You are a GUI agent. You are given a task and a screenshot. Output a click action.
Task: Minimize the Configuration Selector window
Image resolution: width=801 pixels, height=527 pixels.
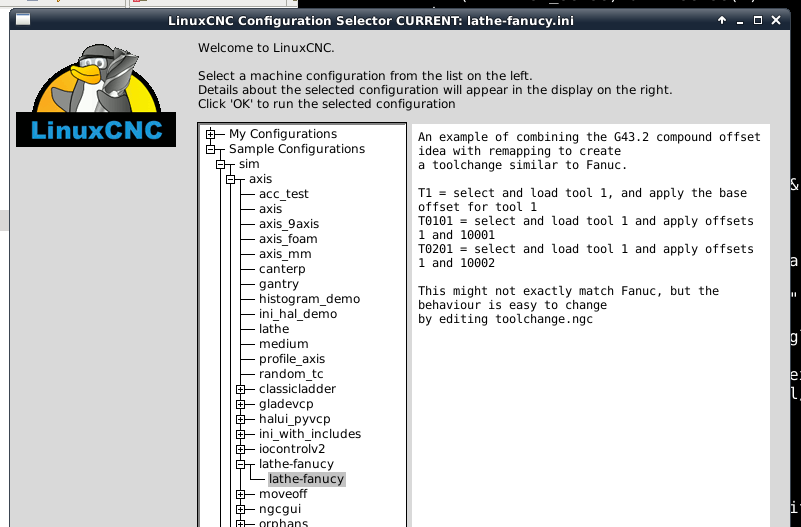740,21
